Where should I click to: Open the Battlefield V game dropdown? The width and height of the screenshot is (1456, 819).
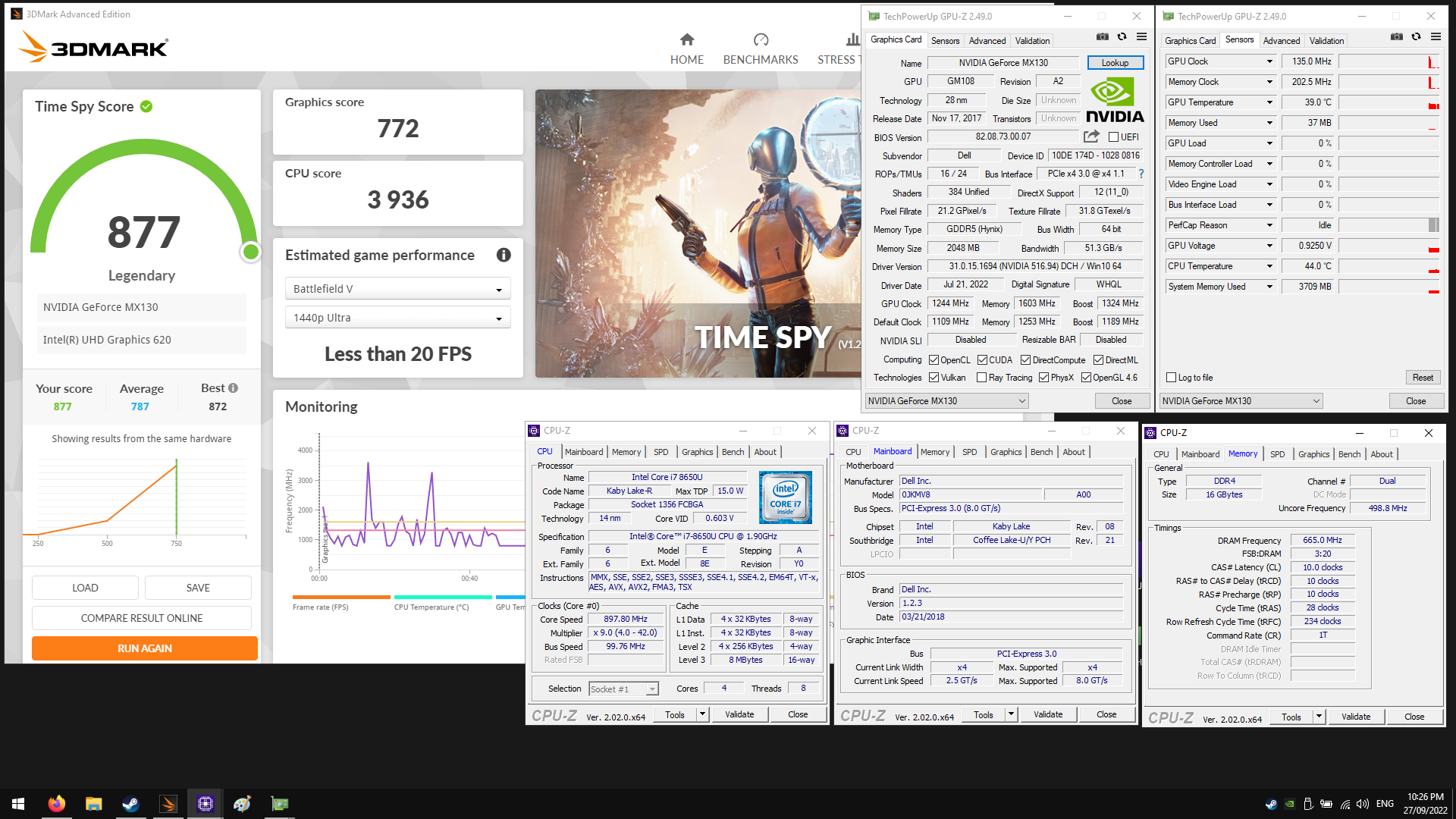coord(397,289)
